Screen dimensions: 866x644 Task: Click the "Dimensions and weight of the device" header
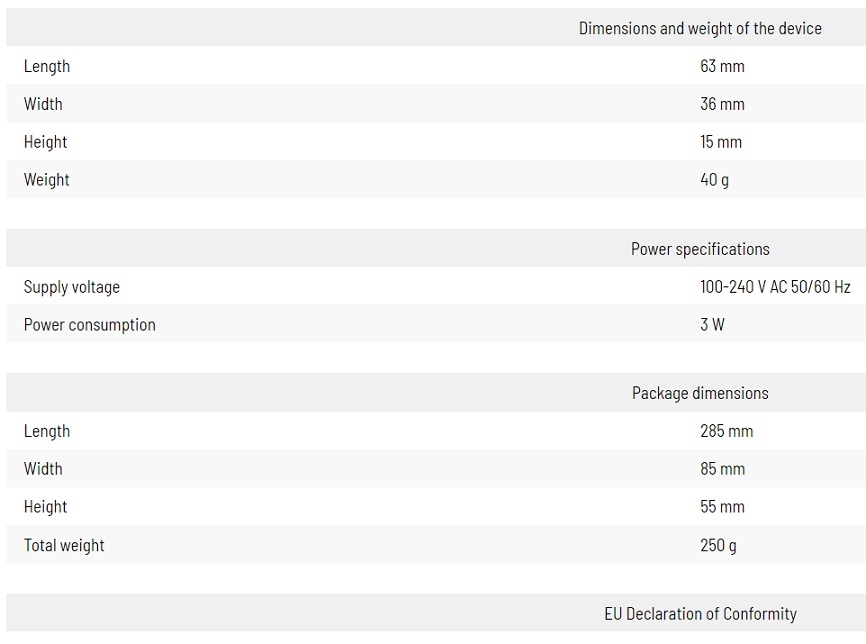[x=700, y=28]
